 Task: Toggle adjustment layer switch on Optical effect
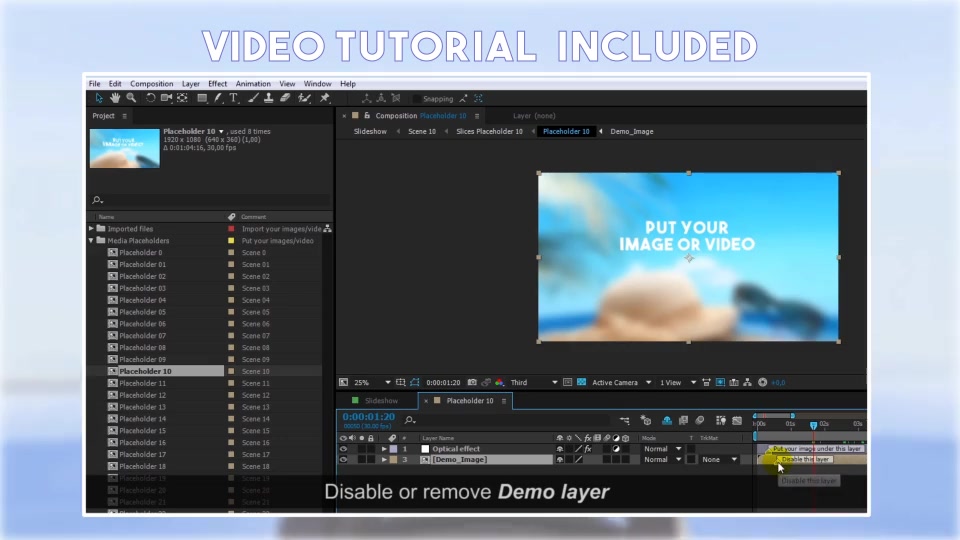click(617, 449)
